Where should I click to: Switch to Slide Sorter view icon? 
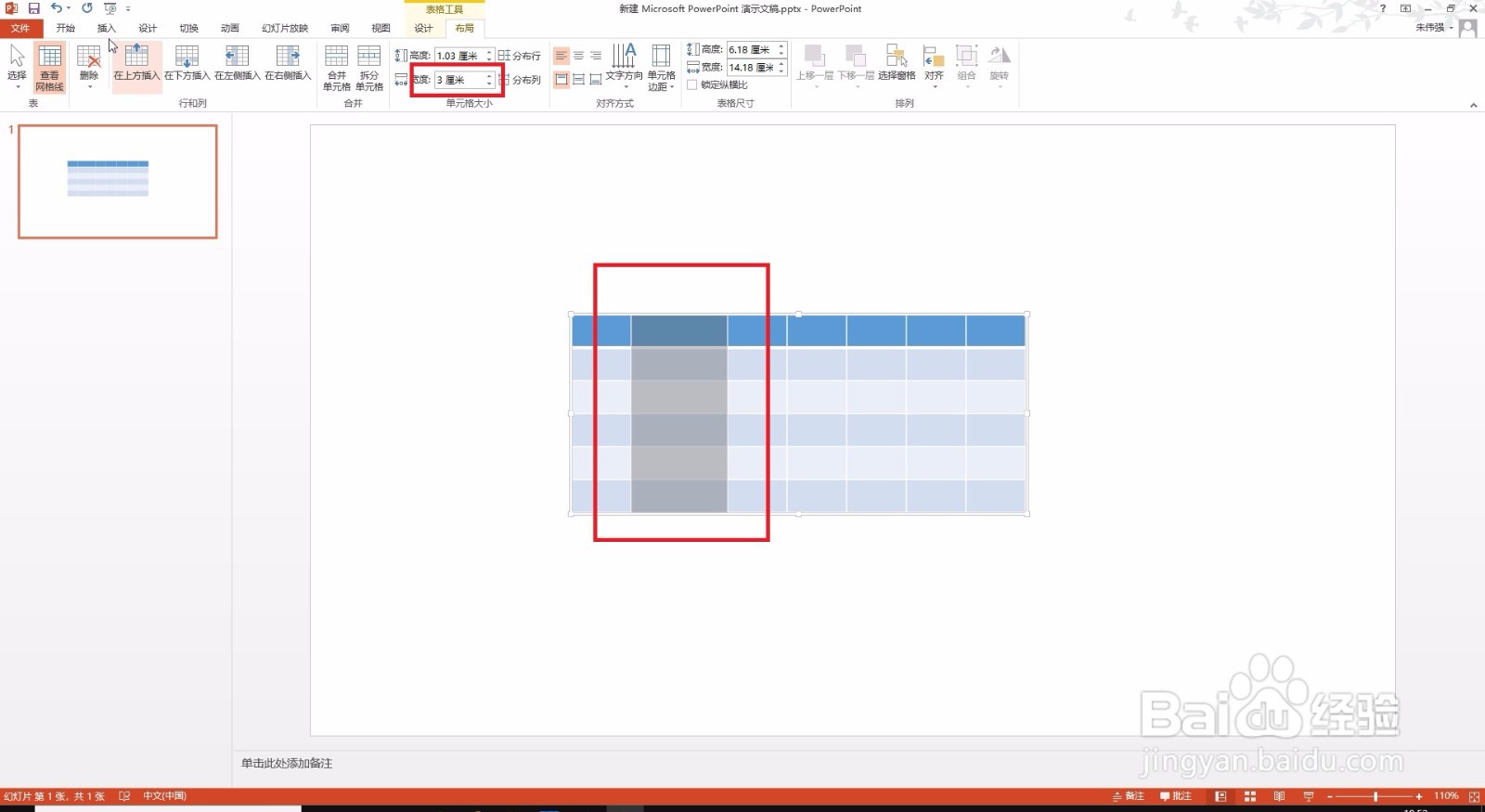coord(1250,796)
